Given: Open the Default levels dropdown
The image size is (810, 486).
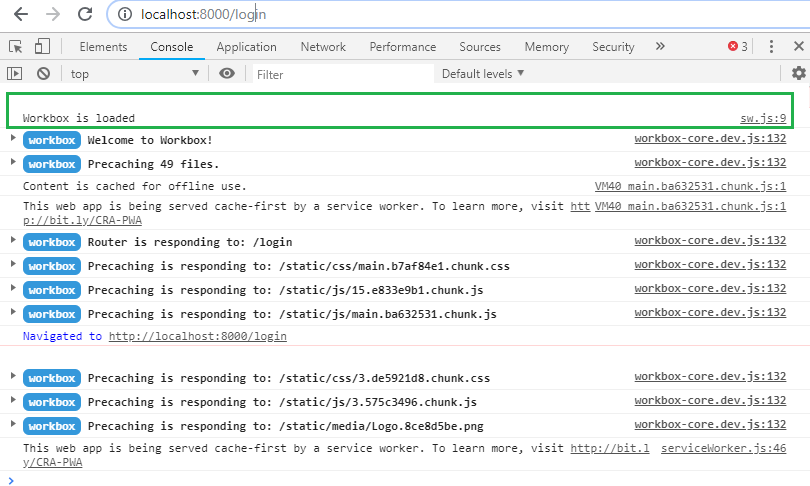Looking at the screenshot, I should pyautogui.click(x=483, y=74).
